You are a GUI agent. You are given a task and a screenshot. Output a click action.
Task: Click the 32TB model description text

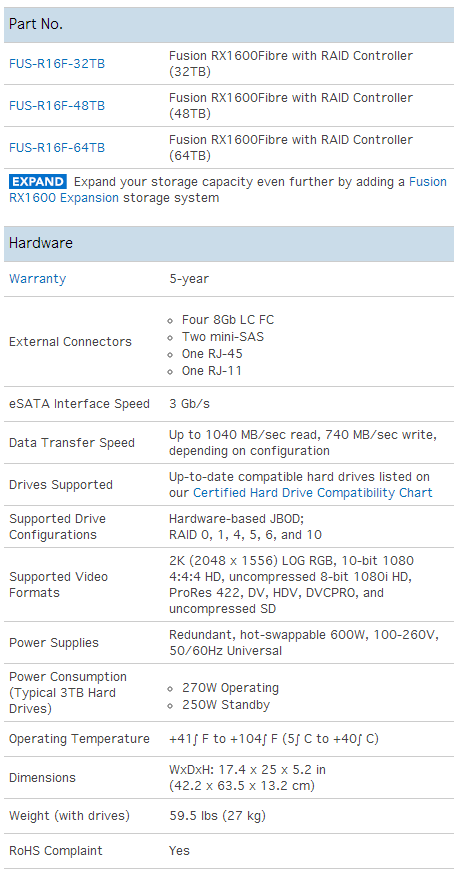click(291, 63)
